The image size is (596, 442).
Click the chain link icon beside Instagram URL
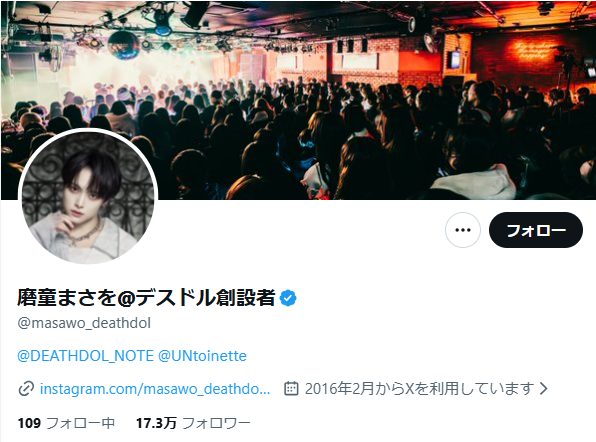pyautogui.click(x=26, y=389)
